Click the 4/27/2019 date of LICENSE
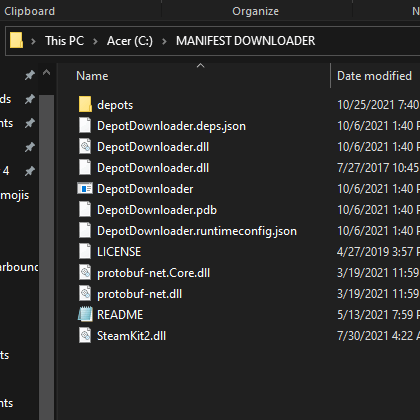 378,252
